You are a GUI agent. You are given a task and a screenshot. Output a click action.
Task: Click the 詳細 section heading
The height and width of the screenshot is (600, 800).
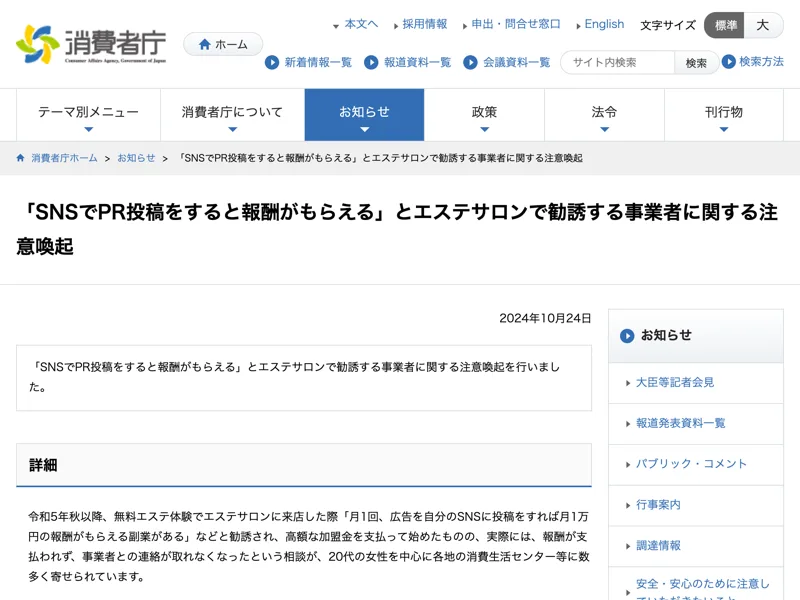pos(43,465)
